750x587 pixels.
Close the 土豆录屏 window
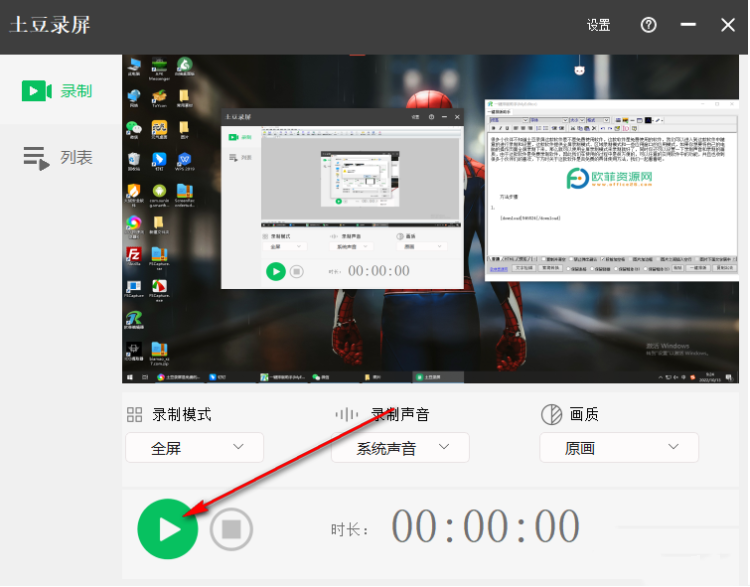click(727, 25)
